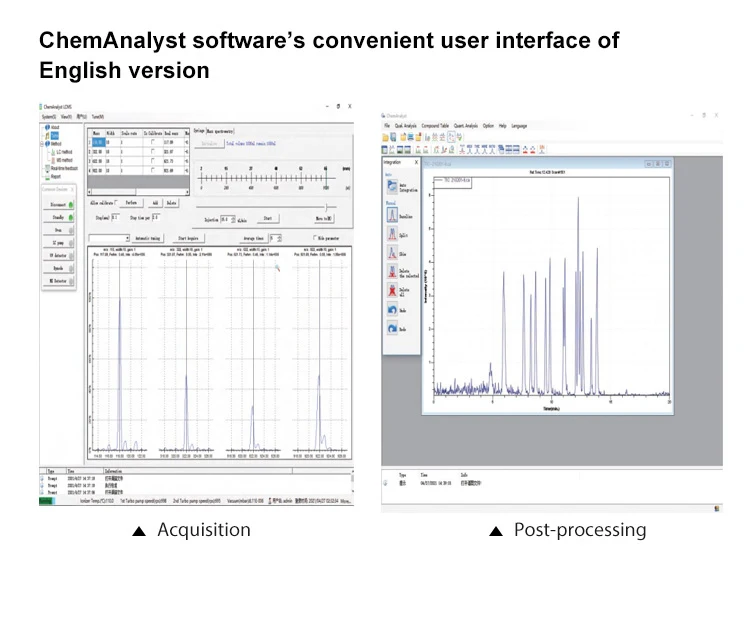Screen dimensions: 750x625
Task: Check To Calibrate box in table row 3
Action: point(153,160)
